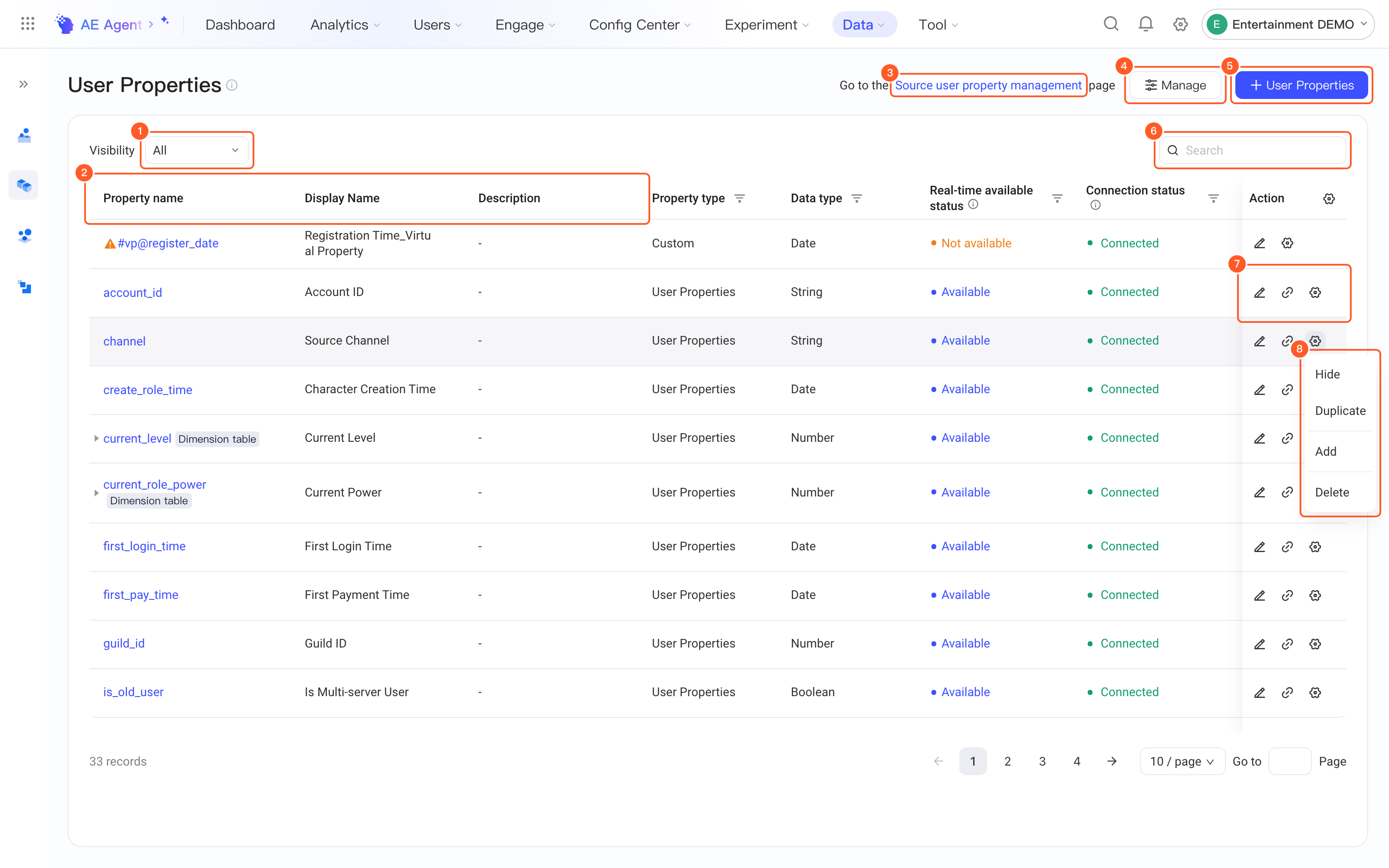Click the global search magnifier icon
The image size is (1389, 868).
[1111, 24]
